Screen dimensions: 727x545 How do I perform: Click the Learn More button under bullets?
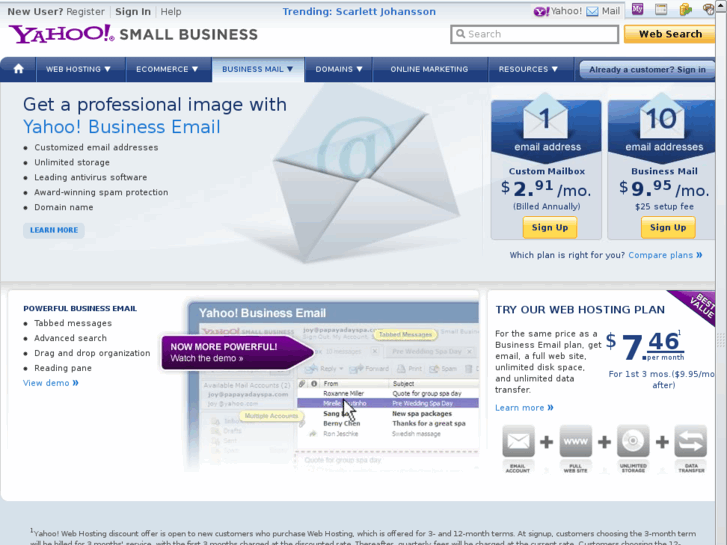tap(54, 230)
